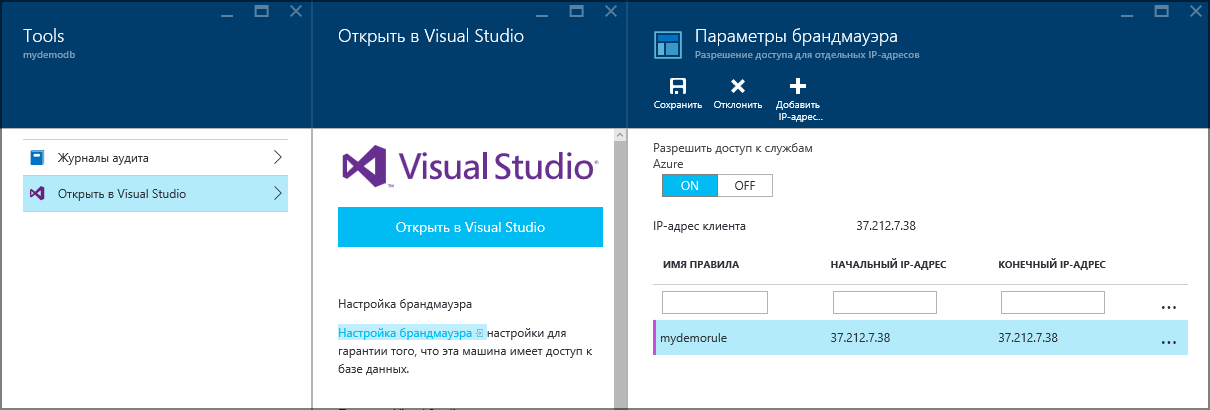This screenshot has width=1210, height=410.
Task: Click the Журналы аудита book icon
Action: click(37, 158)
